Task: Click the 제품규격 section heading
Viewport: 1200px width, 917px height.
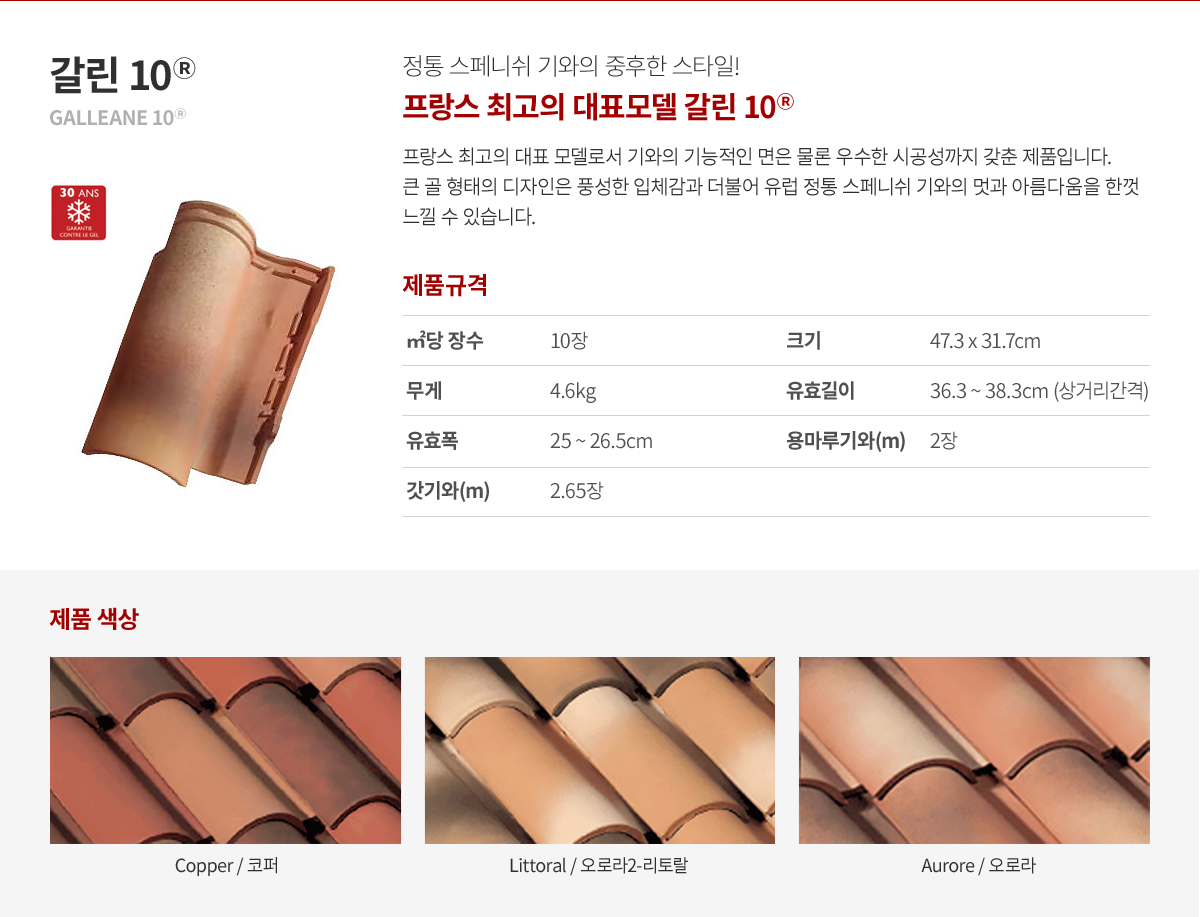Action: [445, 285]
